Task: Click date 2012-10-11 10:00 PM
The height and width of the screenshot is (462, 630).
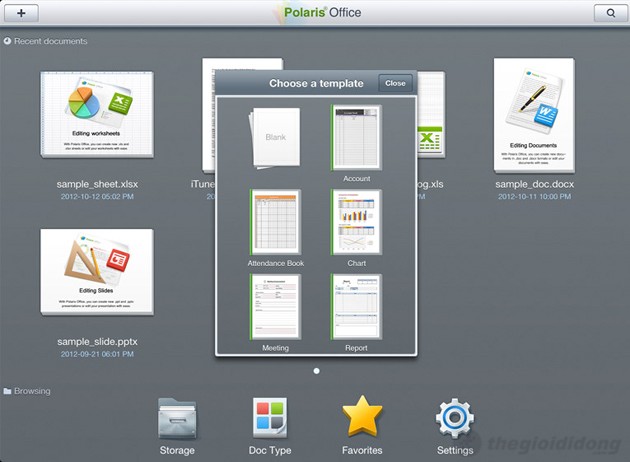Action: pos(534,196)
